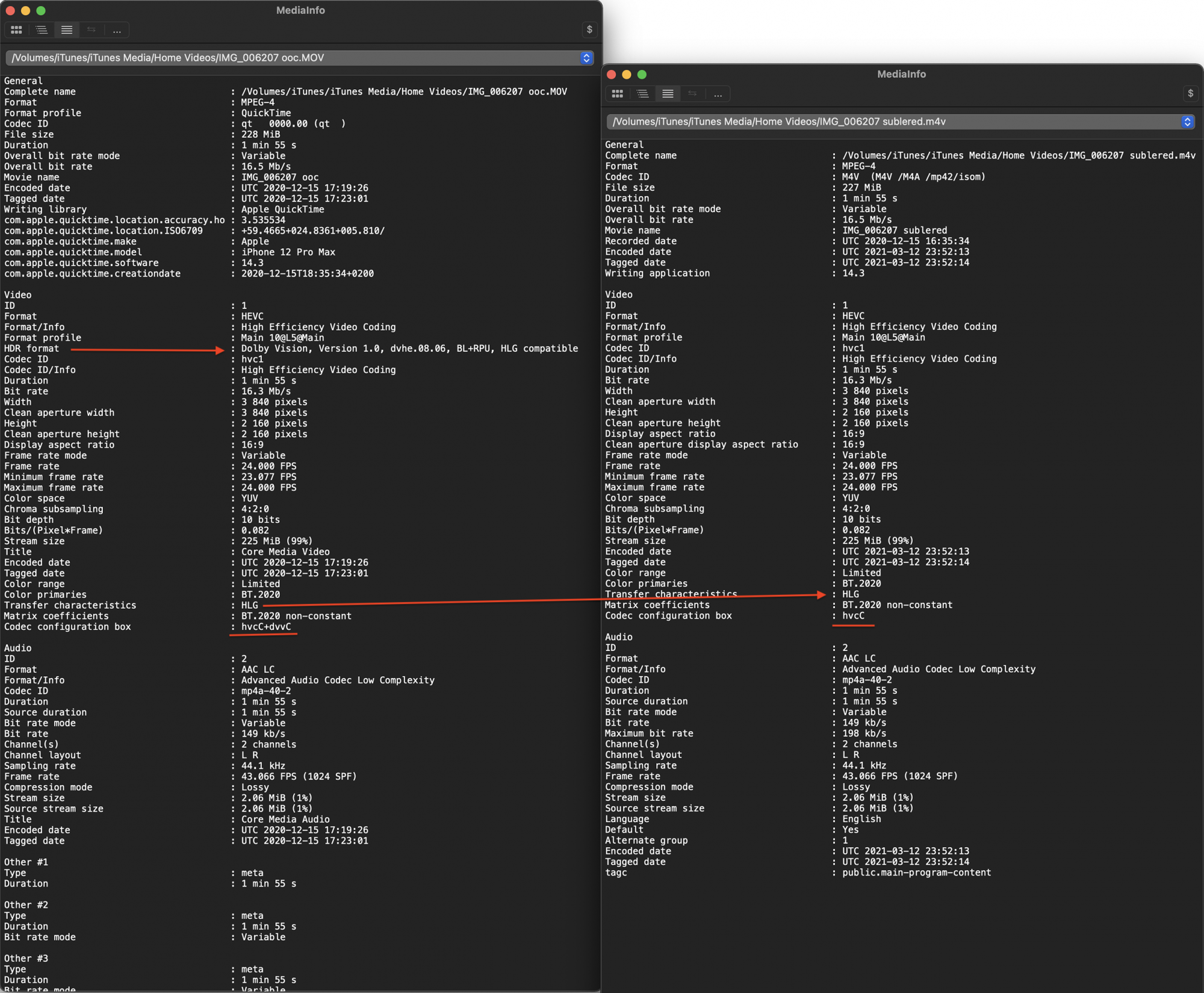
Task: Zoom the right MediaInfo window with green button
Action: click(642, 74)
